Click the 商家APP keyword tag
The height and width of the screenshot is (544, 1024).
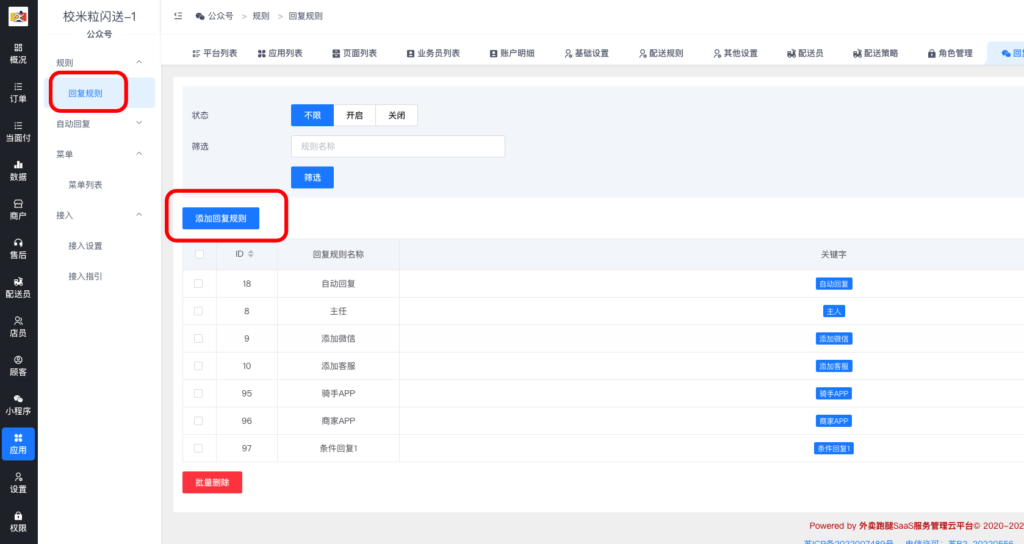(834, 421)
